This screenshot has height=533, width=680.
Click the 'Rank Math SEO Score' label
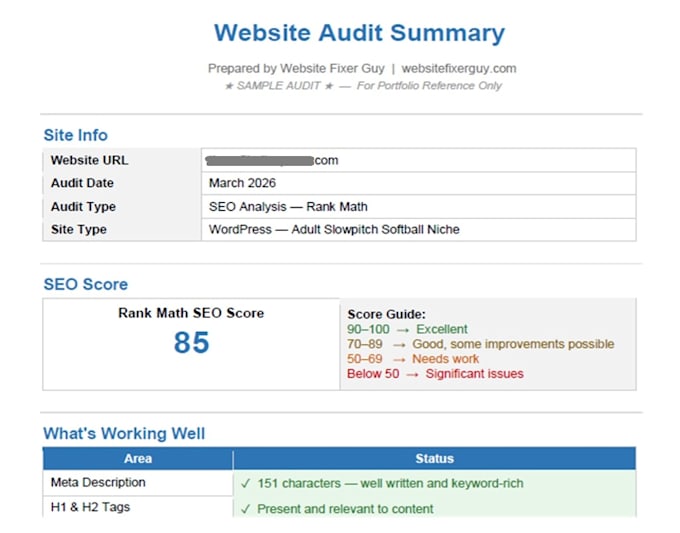point(191,313)
